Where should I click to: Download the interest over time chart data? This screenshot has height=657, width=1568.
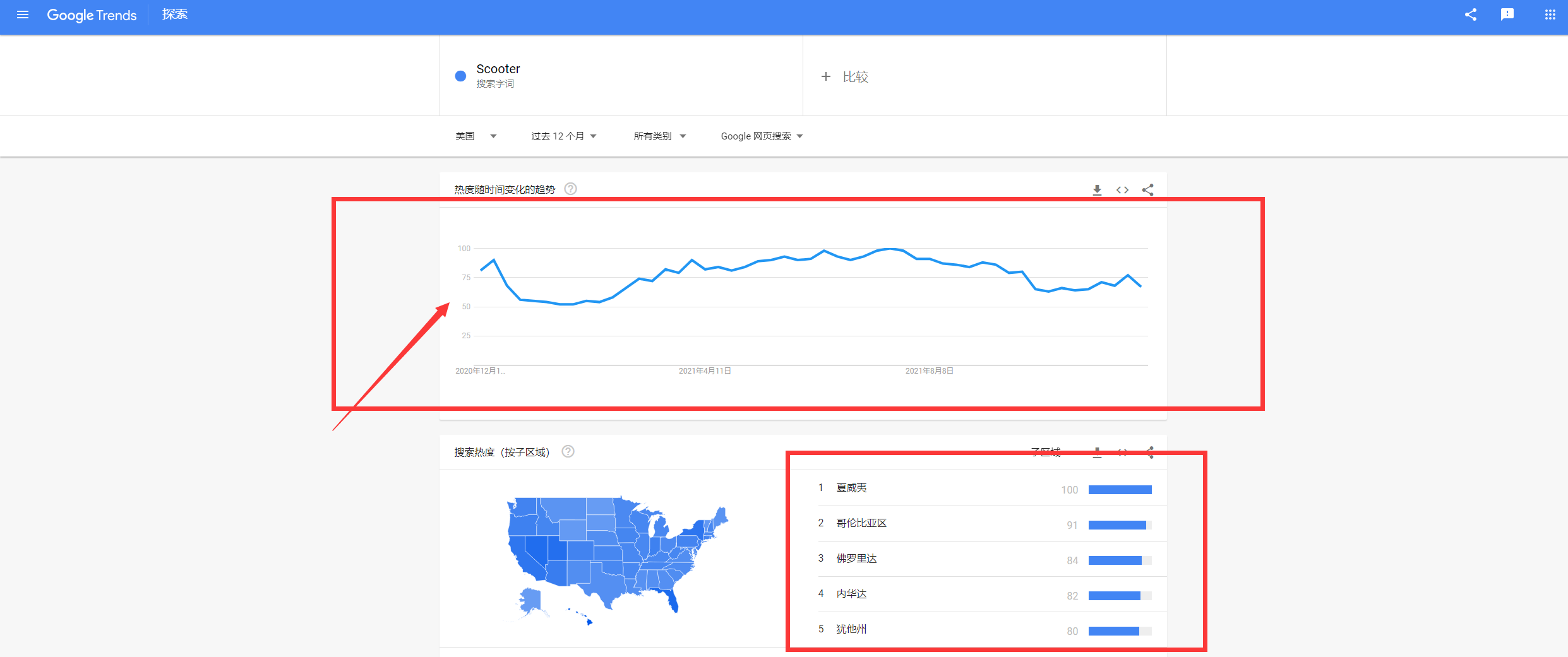click(x=1098, y=190)
